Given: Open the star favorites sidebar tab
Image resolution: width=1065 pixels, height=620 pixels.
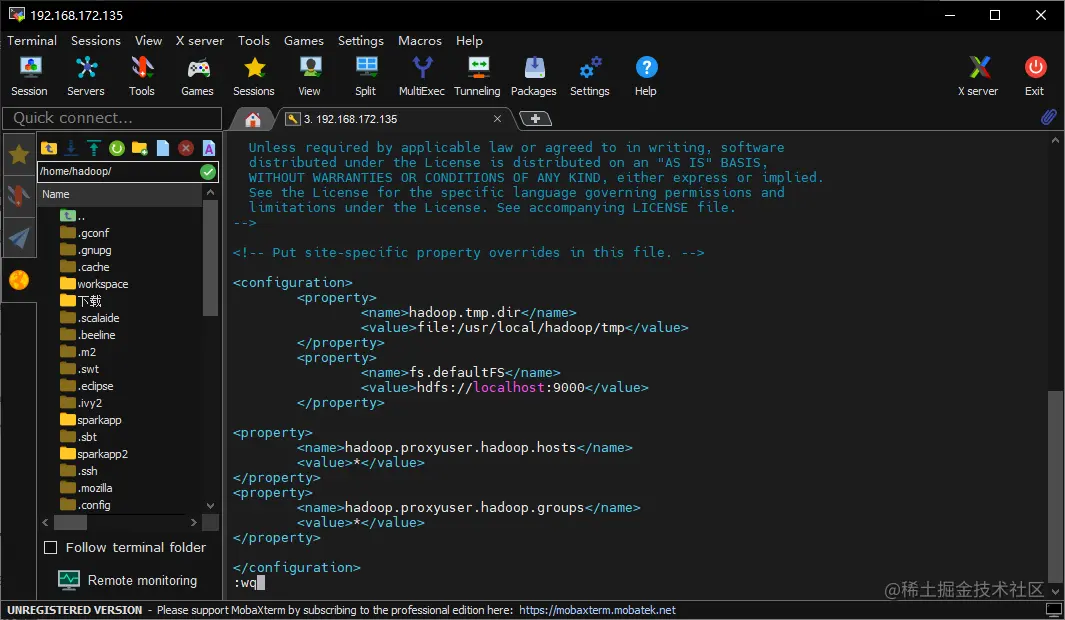Looking at the screenshot, I should (x=19, y=155).
